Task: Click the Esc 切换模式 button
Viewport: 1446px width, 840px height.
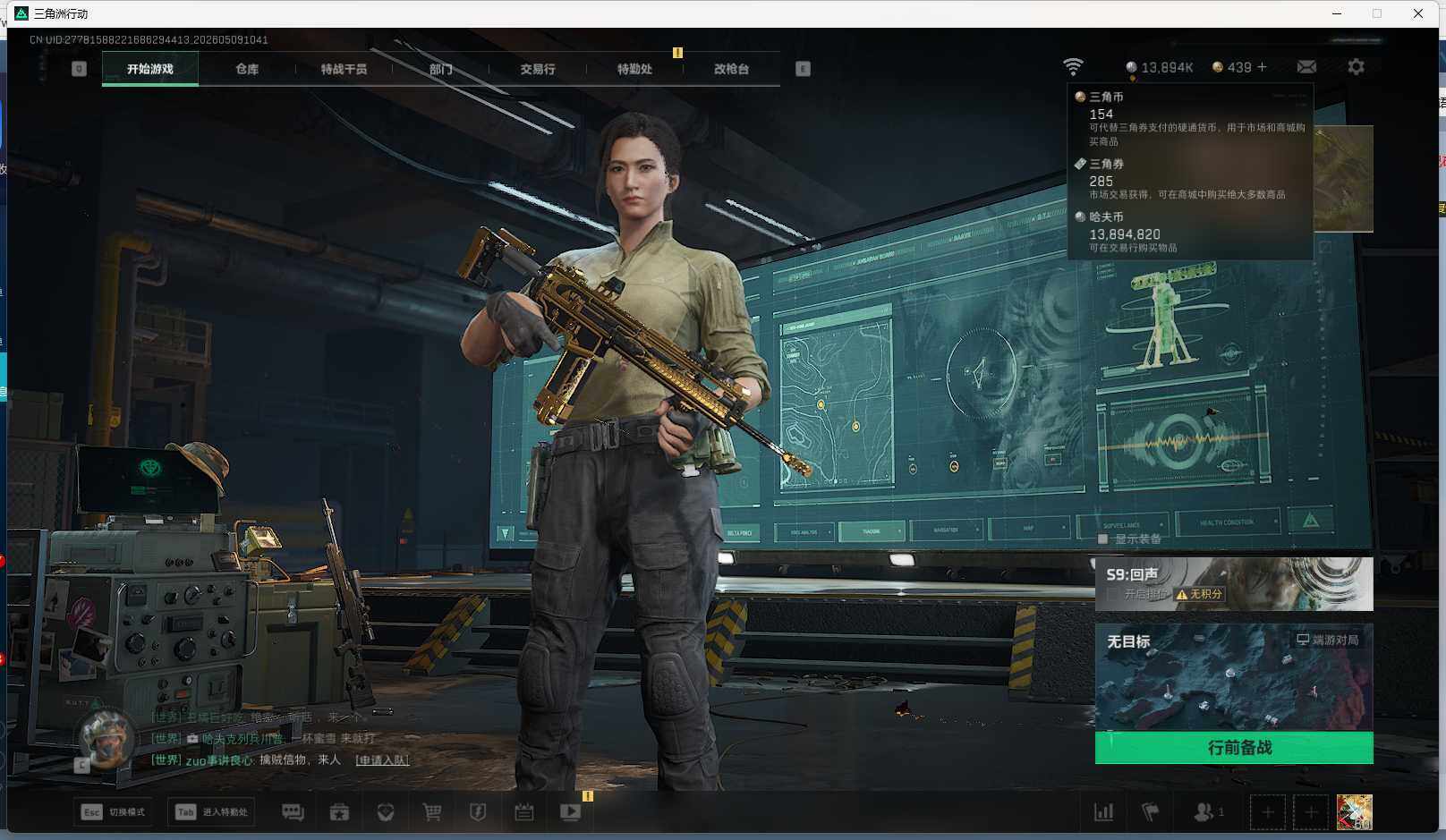Action: point(113,812)
